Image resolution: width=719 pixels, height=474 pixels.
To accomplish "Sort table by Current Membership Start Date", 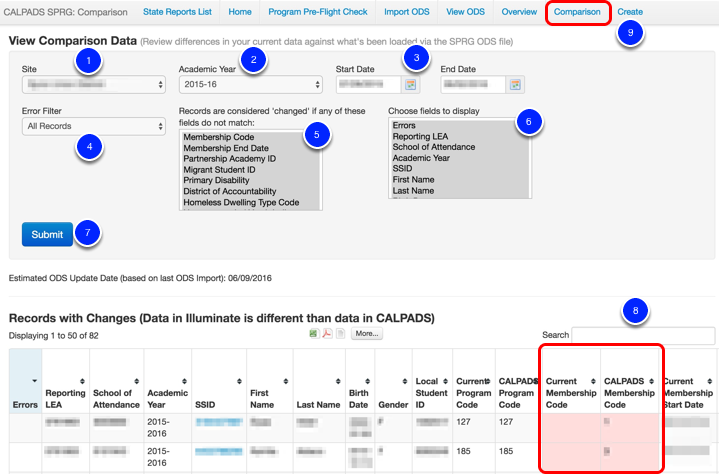I will (x=709, y=381).
